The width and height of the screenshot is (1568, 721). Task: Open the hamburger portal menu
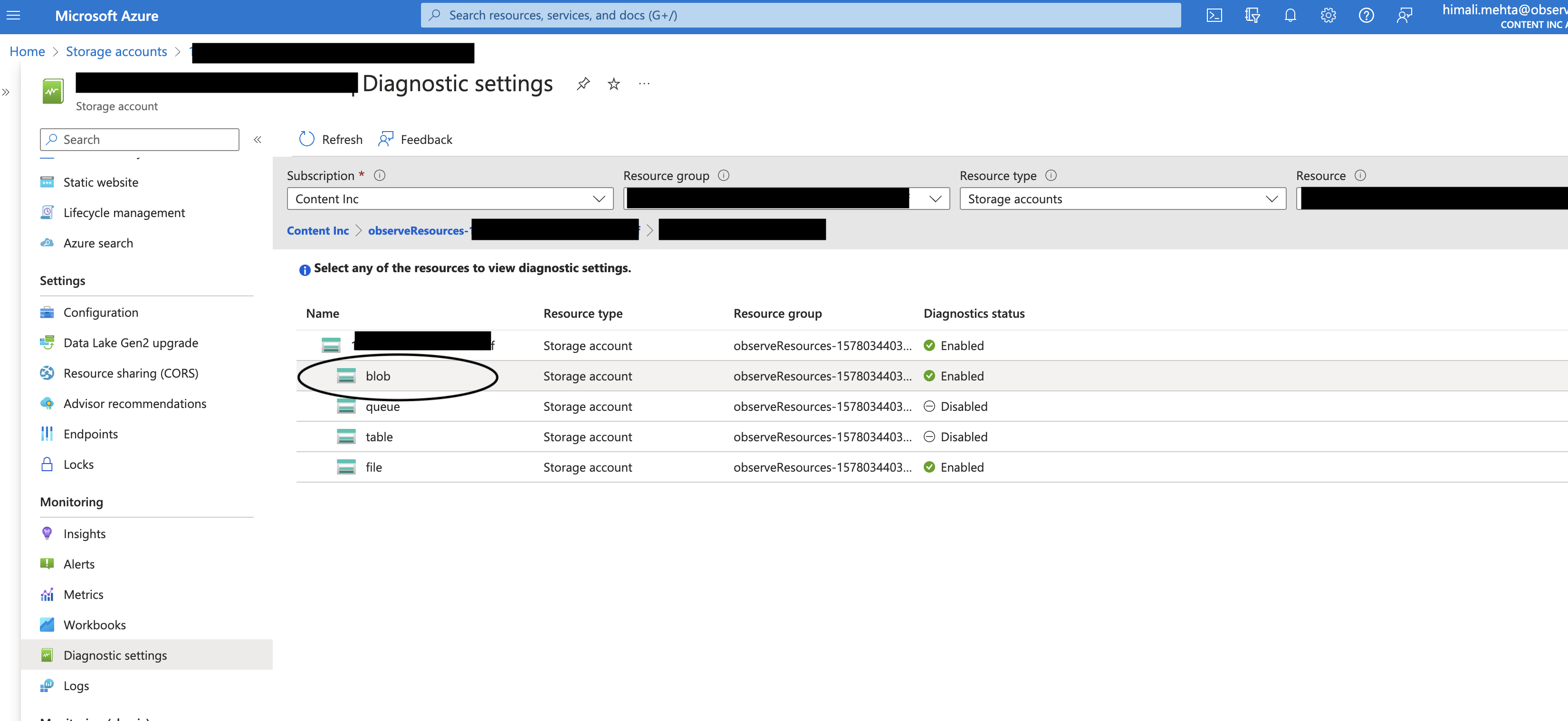tap(13, 16)
